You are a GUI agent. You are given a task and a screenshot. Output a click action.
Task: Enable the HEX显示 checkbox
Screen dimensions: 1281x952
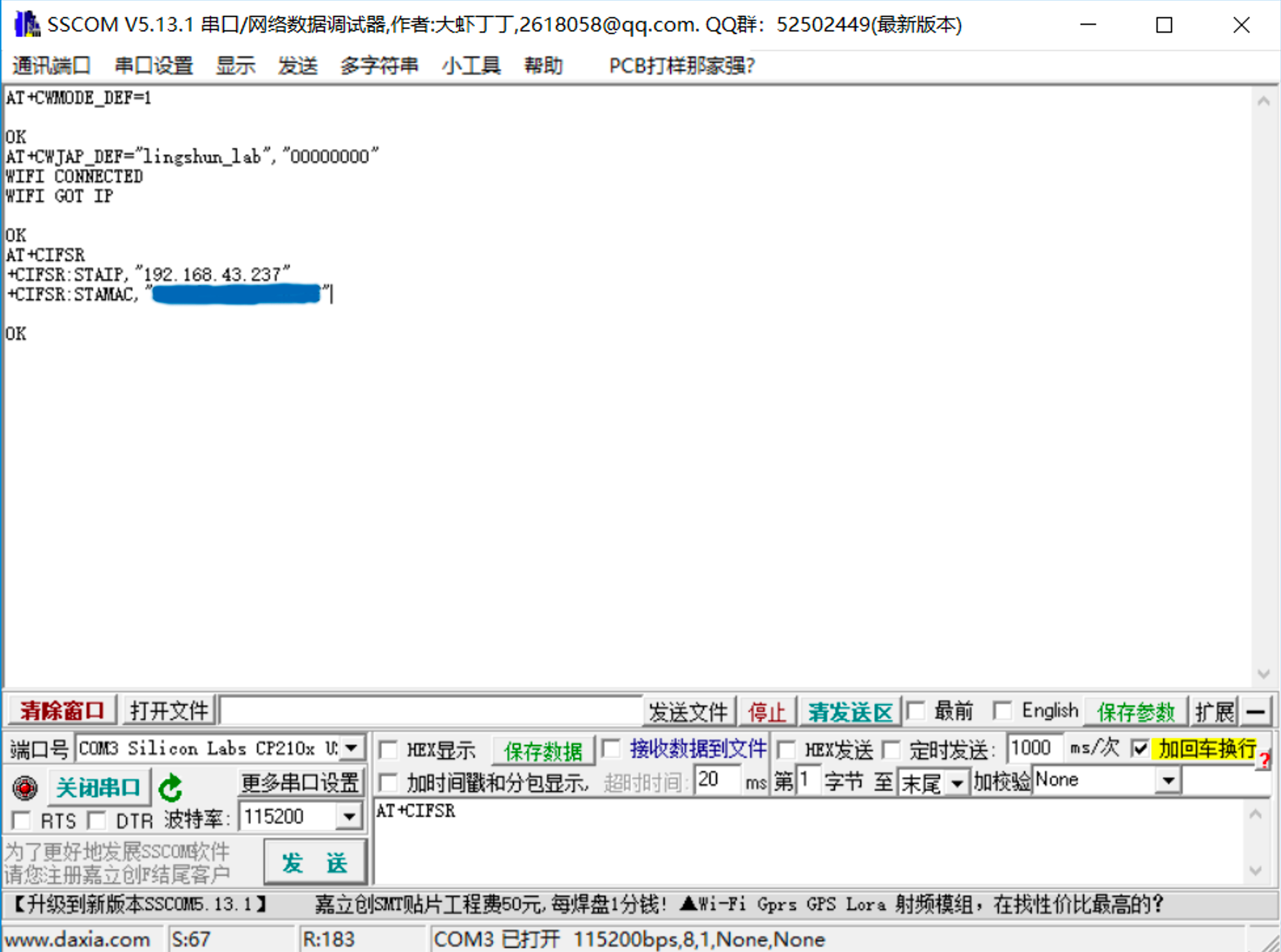click(x=389, y=749)
